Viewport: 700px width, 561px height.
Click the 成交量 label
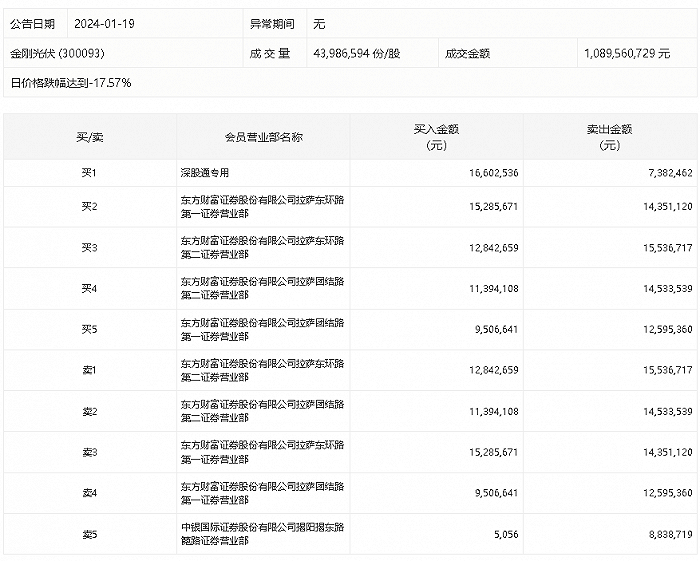click(x=270, y=54)
